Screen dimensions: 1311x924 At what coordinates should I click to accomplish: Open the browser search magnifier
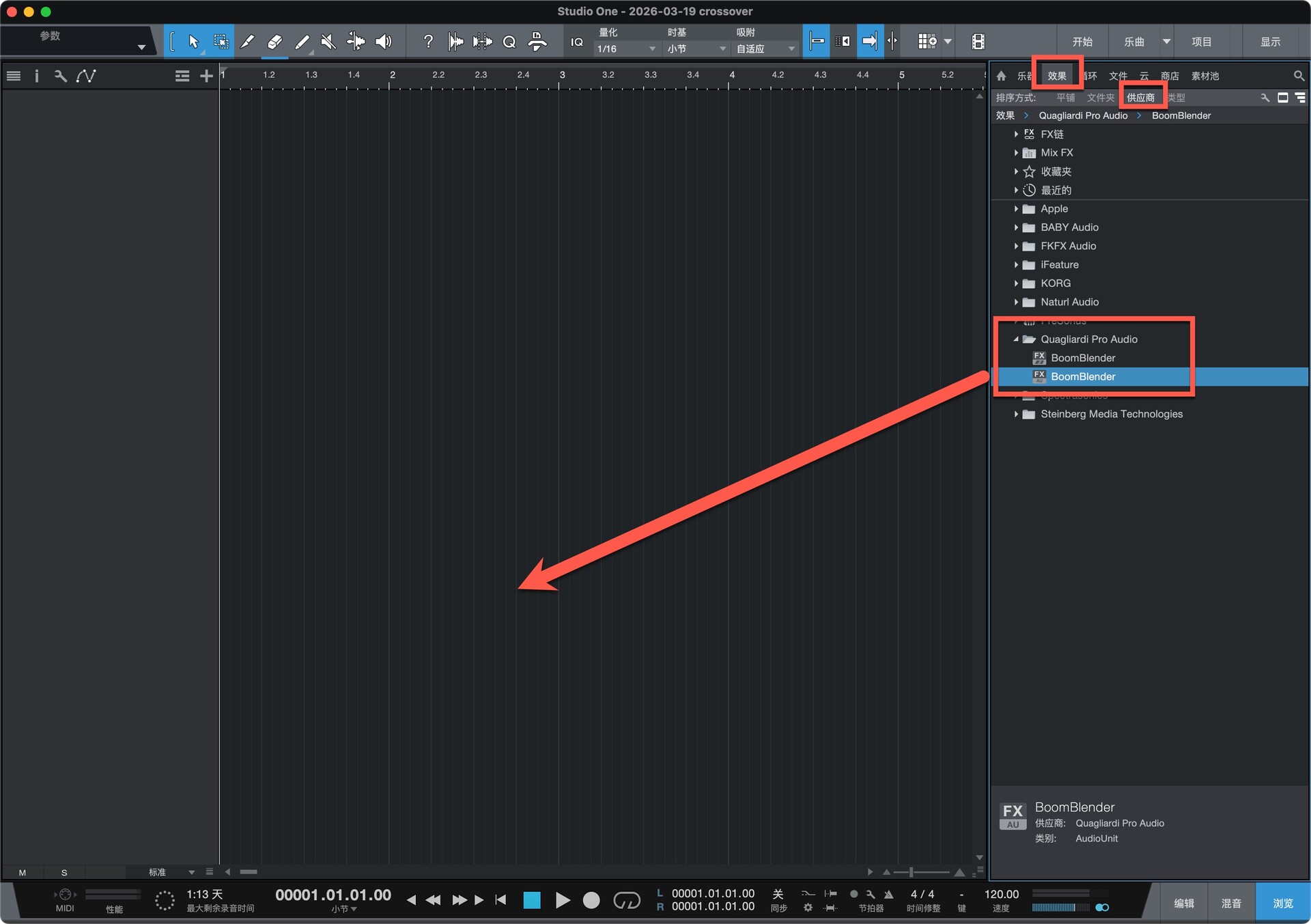point(1298,76)
